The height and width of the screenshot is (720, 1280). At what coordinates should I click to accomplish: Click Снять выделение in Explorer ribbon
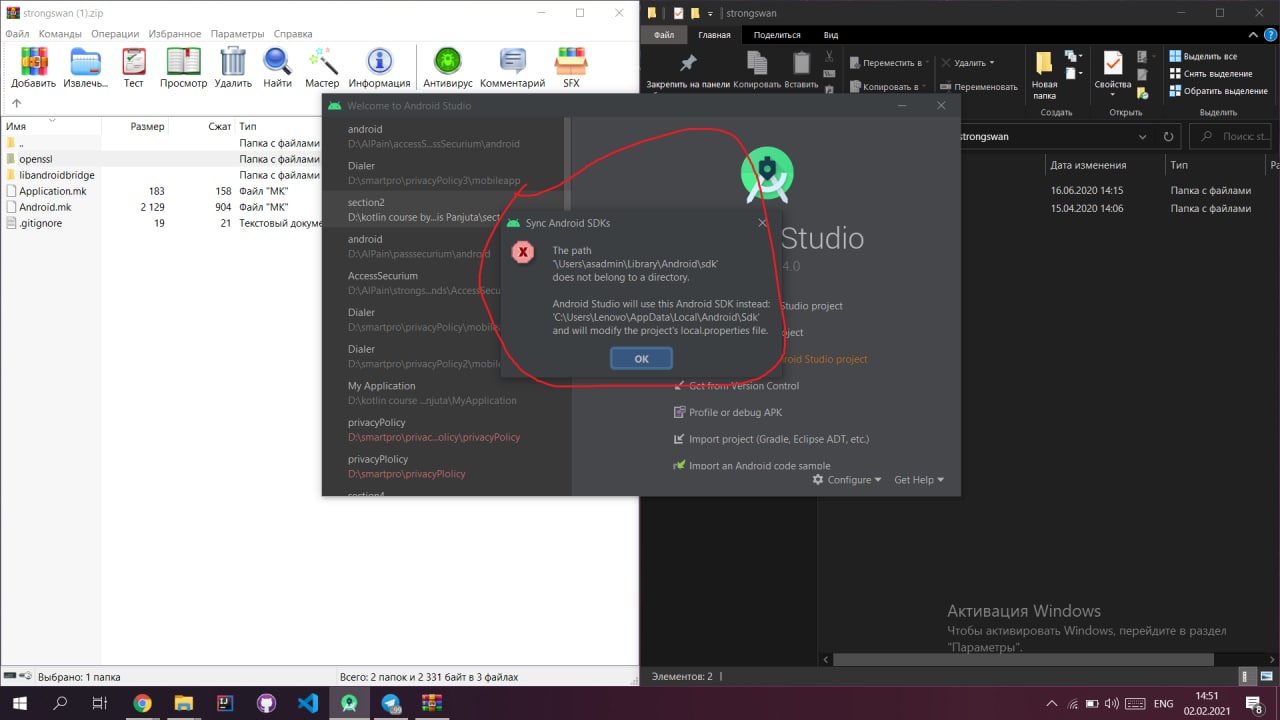tap(1210, 74)
